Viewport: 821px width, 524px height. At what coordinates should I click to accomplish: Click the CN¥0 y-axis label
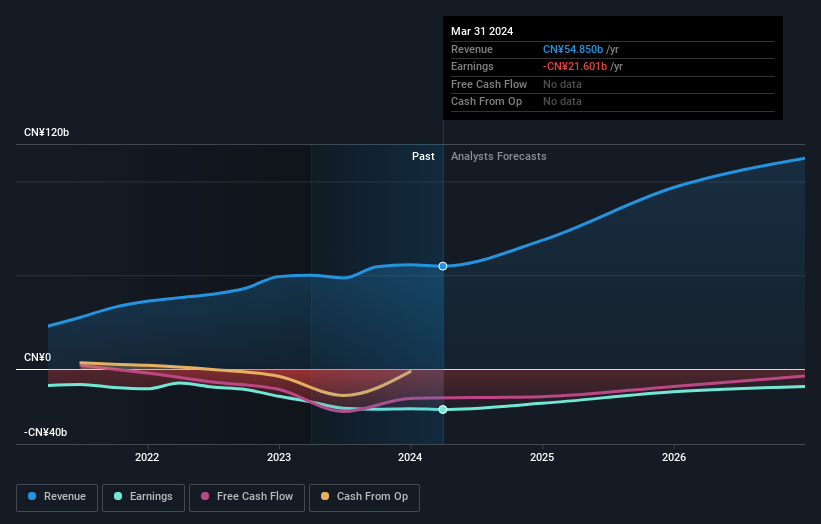[38, 358]
